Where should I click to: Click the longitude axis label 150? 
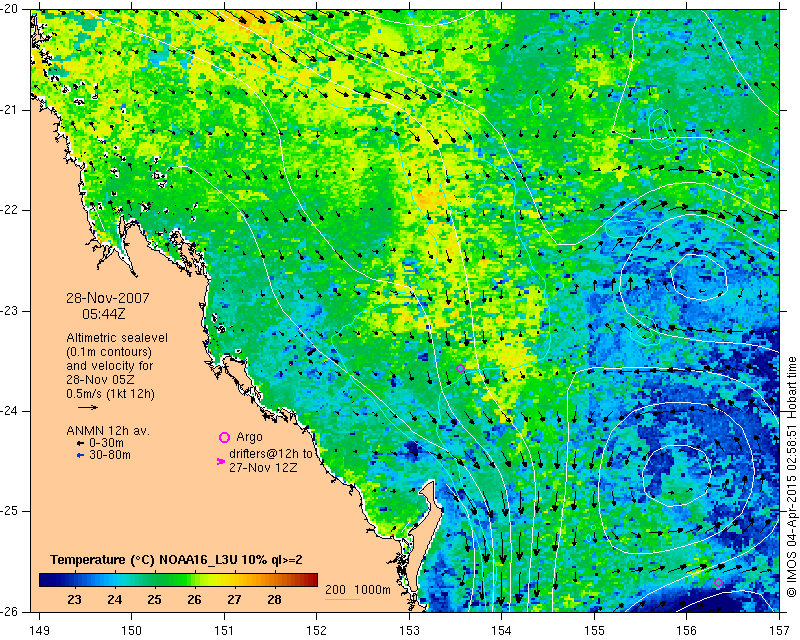pos(132,631)
